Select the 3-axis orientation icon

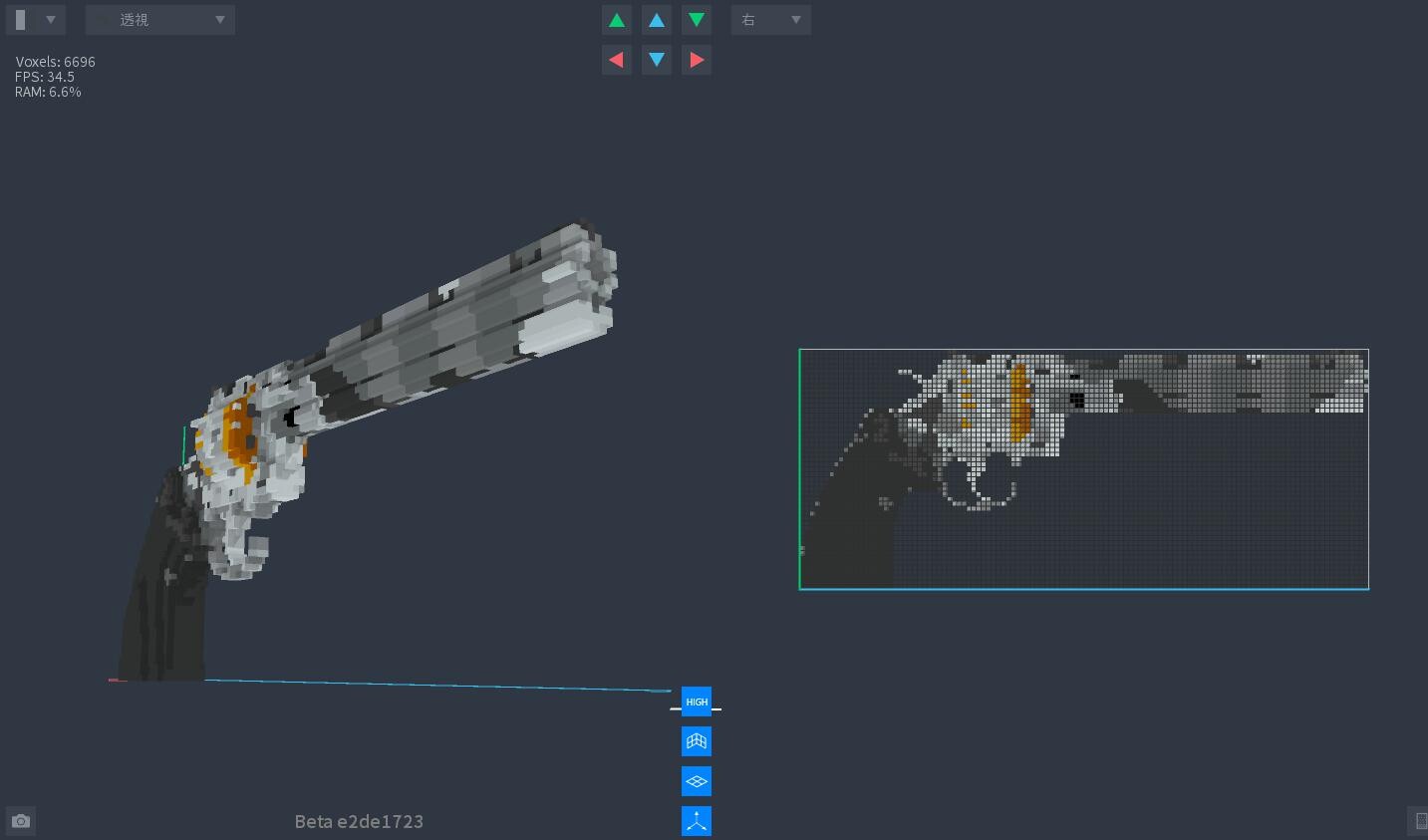point(696,820)
